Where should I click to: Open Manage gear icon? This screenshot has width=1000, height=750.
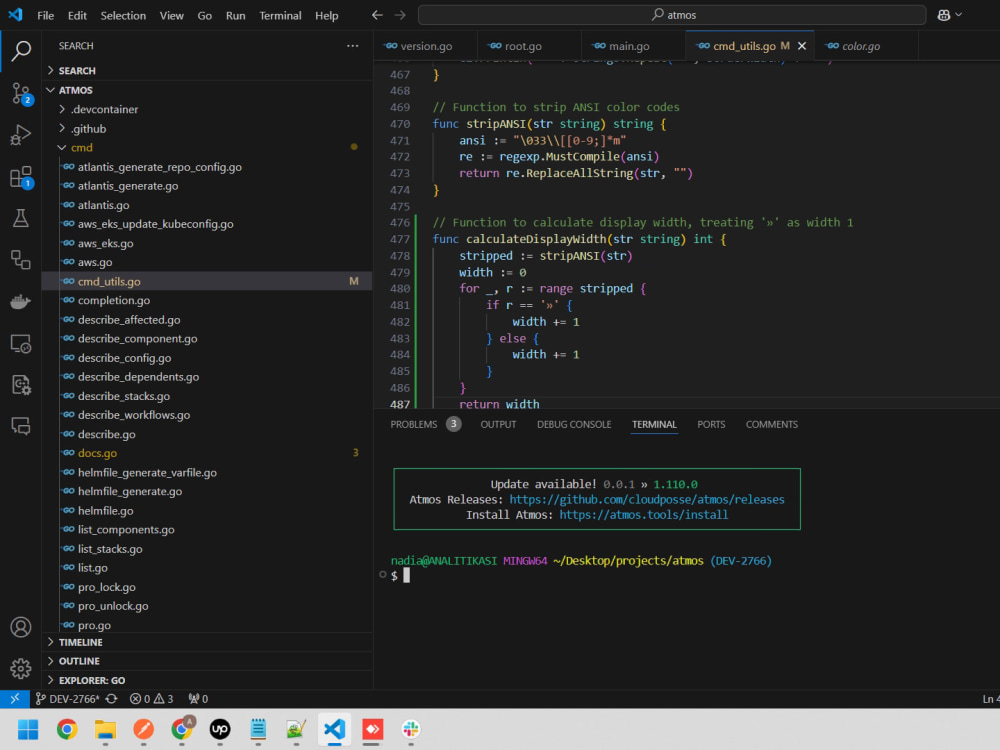point(20,668)
